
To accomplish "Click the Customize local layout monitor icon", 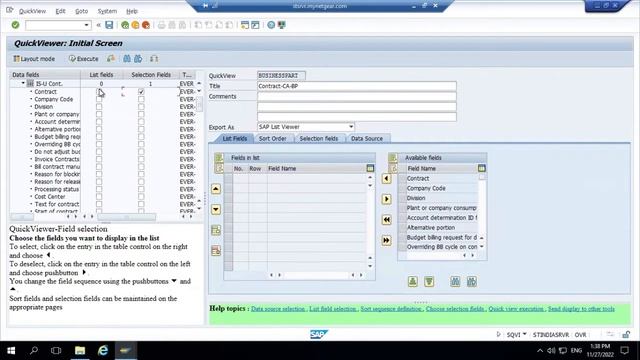I will (x=282, y=25).
